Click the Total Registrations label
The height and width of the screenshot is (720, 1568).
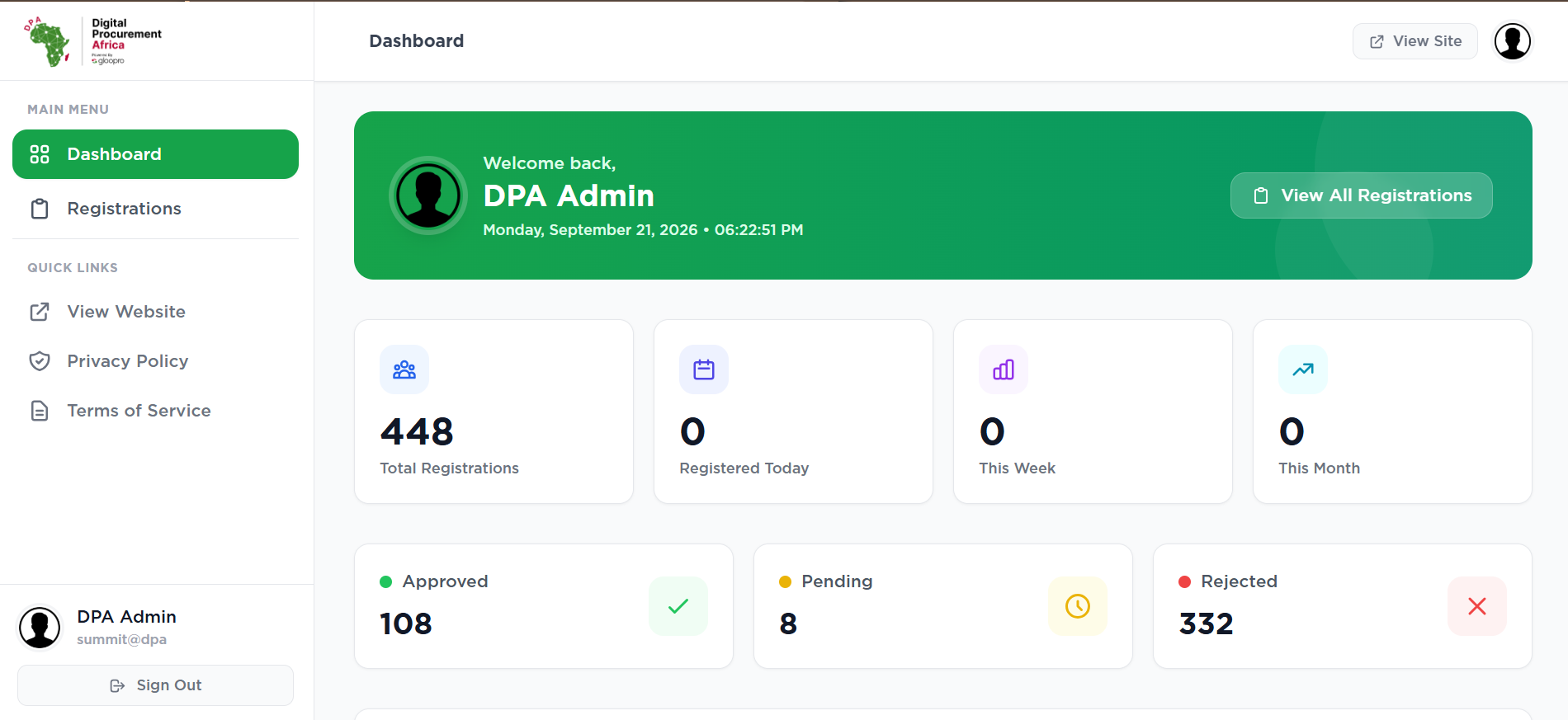click(x=449, y=468)
